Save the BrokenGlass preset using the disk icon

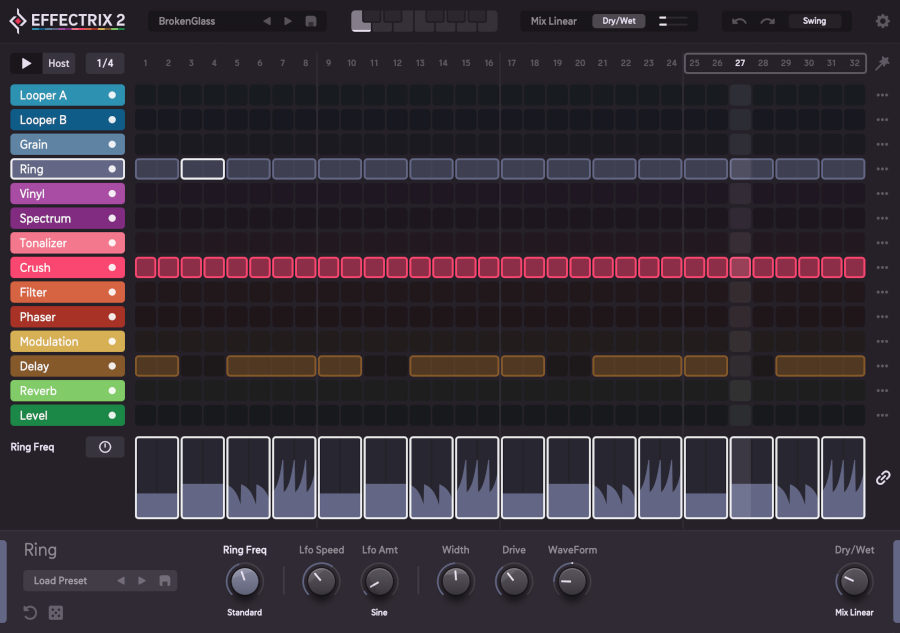310,20
